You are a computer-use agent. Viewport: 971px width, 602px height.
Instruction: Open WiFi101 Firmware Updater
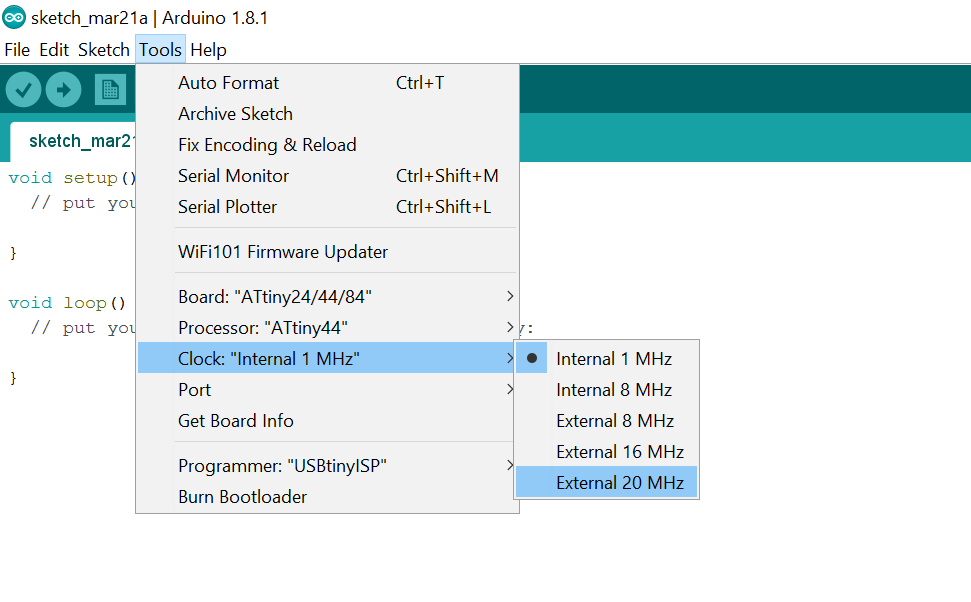[x=328, y=252]
